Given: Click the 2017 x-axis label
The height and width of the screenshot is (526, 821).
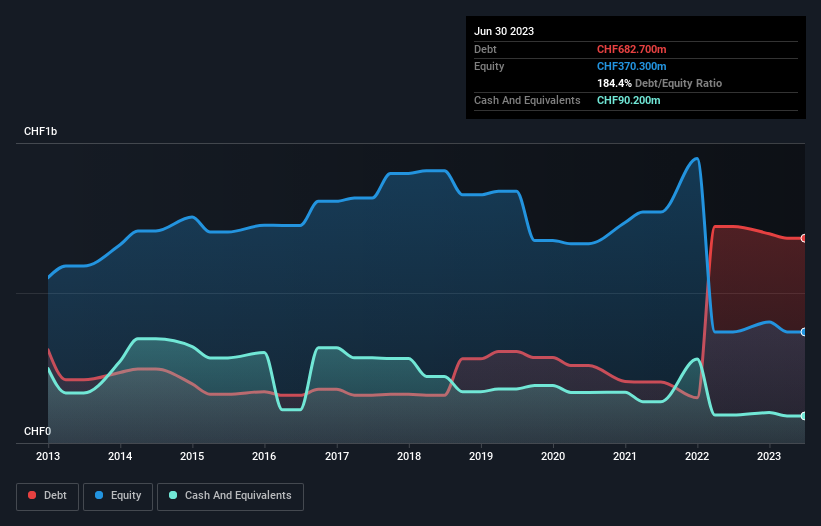Looking at the screenshot, I should point(337,456).
